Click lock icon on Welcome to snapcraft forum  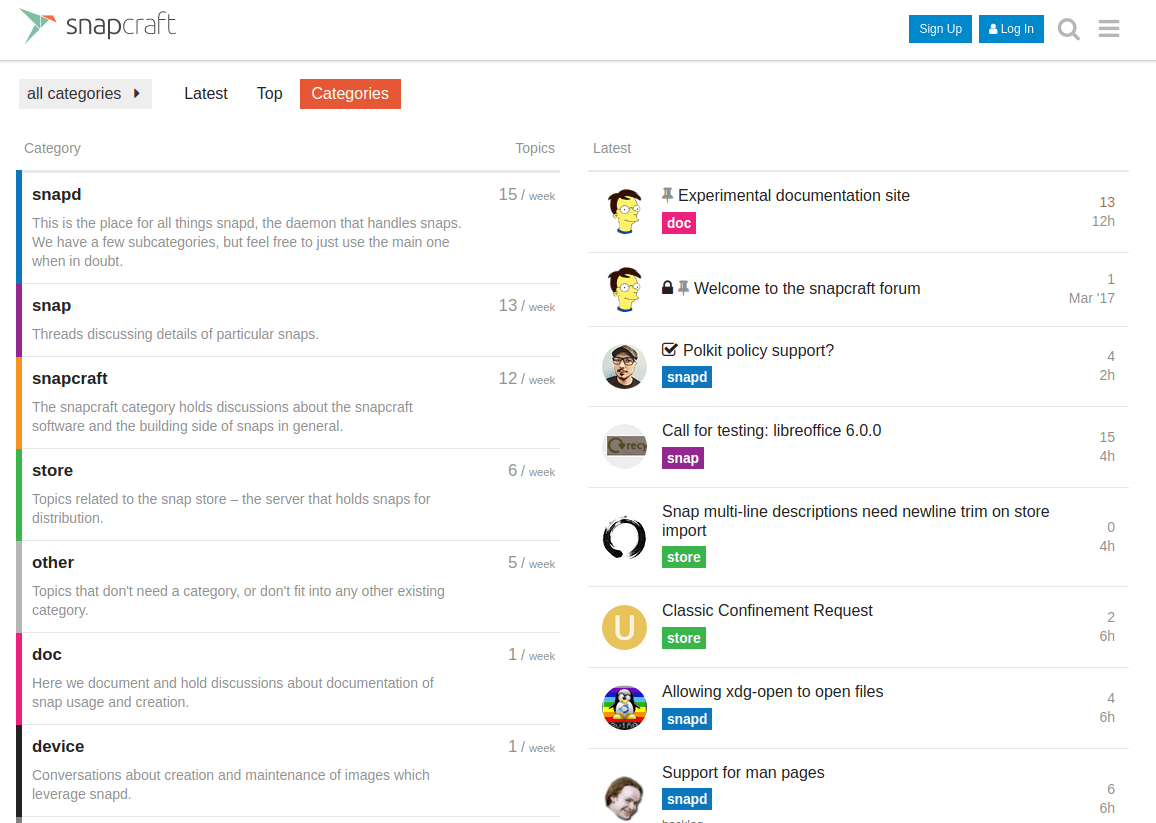(x=667, y=288)
